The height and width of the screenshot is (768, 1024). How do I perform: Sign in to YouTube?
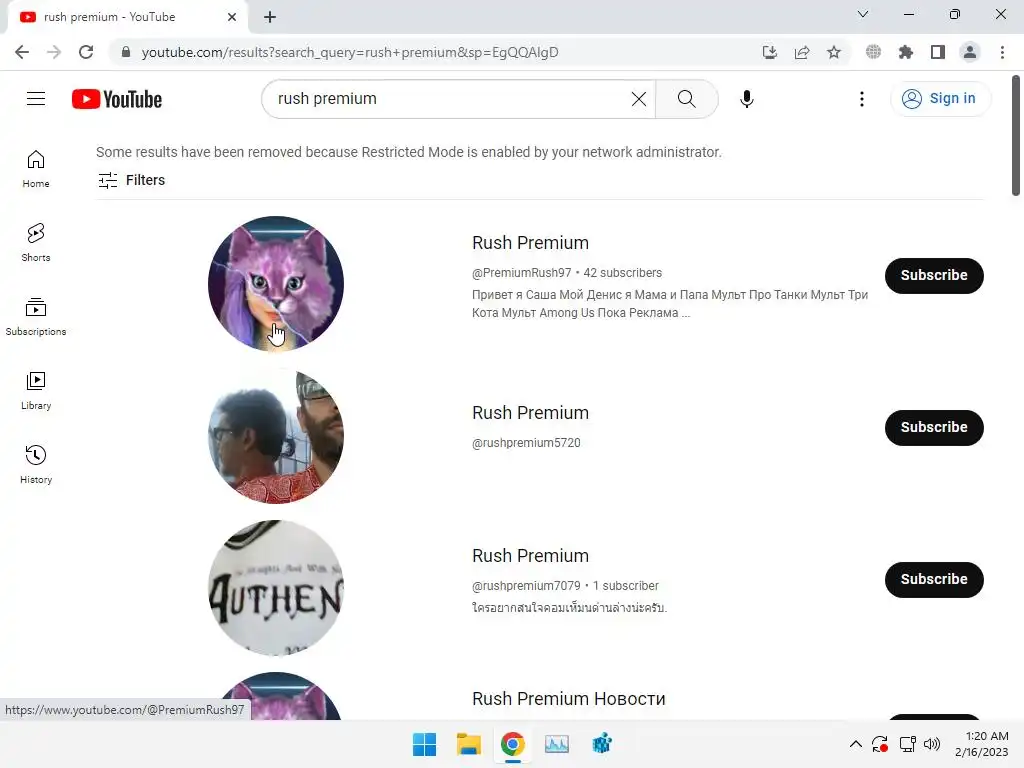(x=940, y=99)
